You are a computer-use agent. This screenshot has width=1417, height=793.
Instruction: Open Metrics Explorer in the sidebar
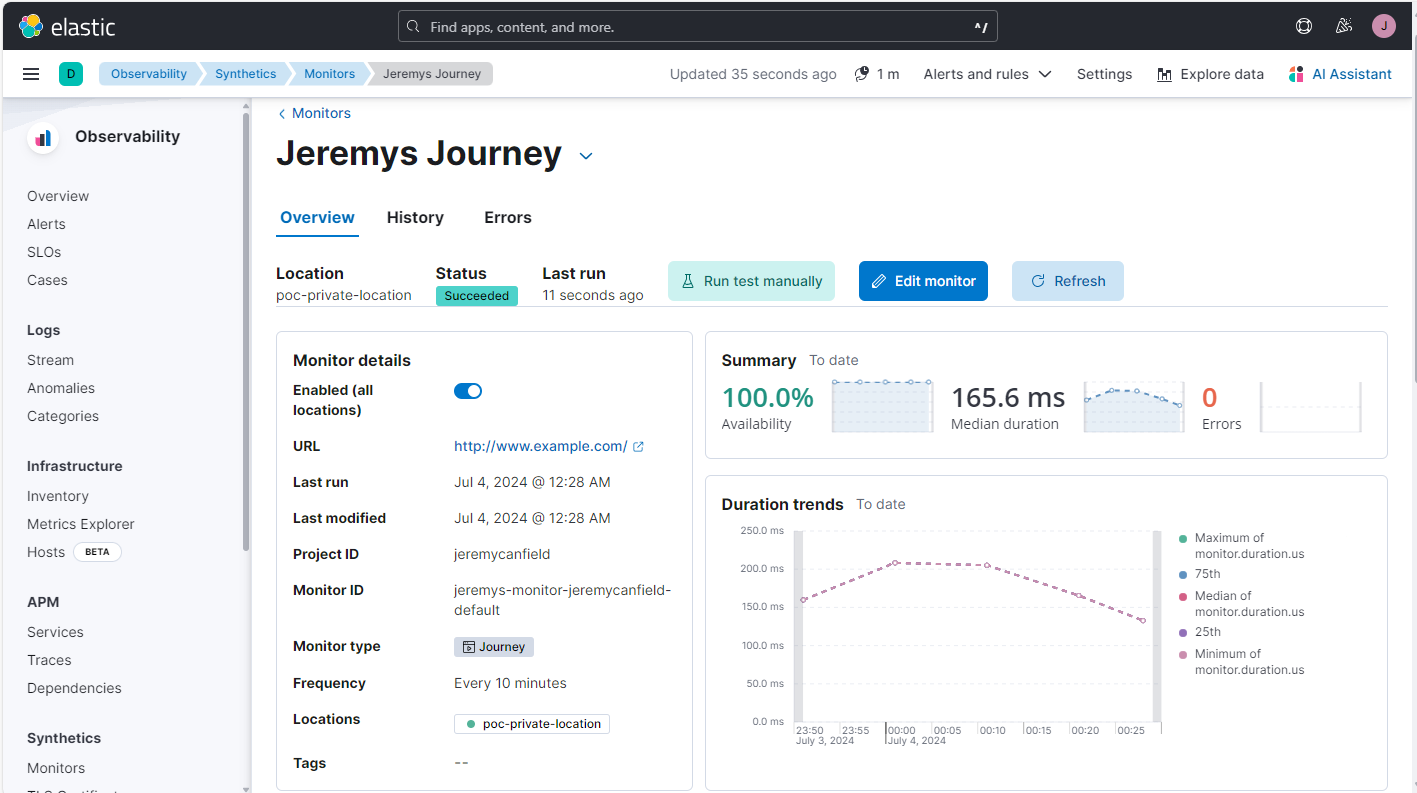[81, 524]
